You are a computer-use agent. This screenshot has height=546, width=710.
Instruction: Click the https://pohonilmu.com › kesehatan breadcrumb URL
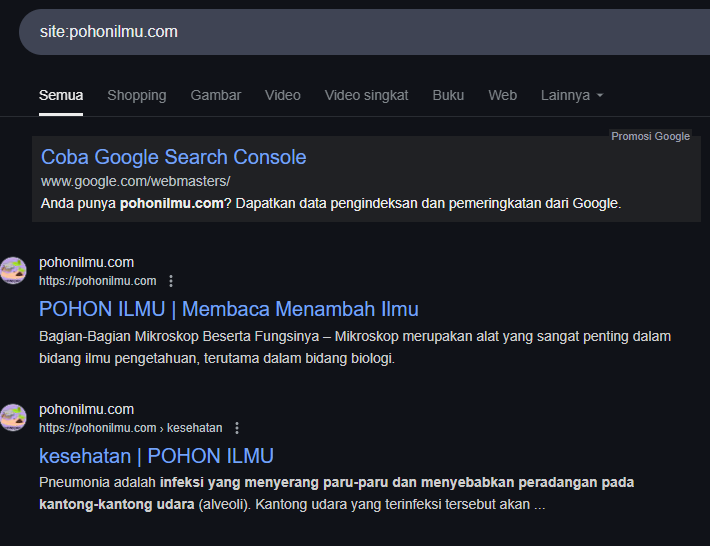coord(130,428)
